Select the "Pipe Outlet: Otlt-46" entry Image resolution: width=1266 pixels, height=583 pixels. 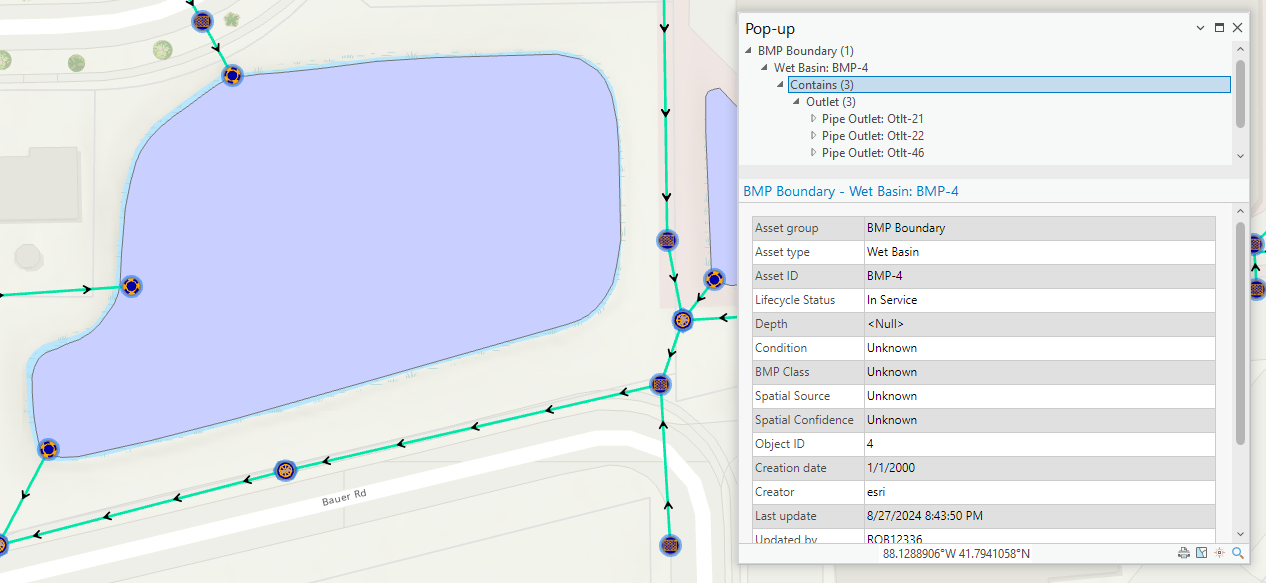pyautogui.click(x=870, y=152)
